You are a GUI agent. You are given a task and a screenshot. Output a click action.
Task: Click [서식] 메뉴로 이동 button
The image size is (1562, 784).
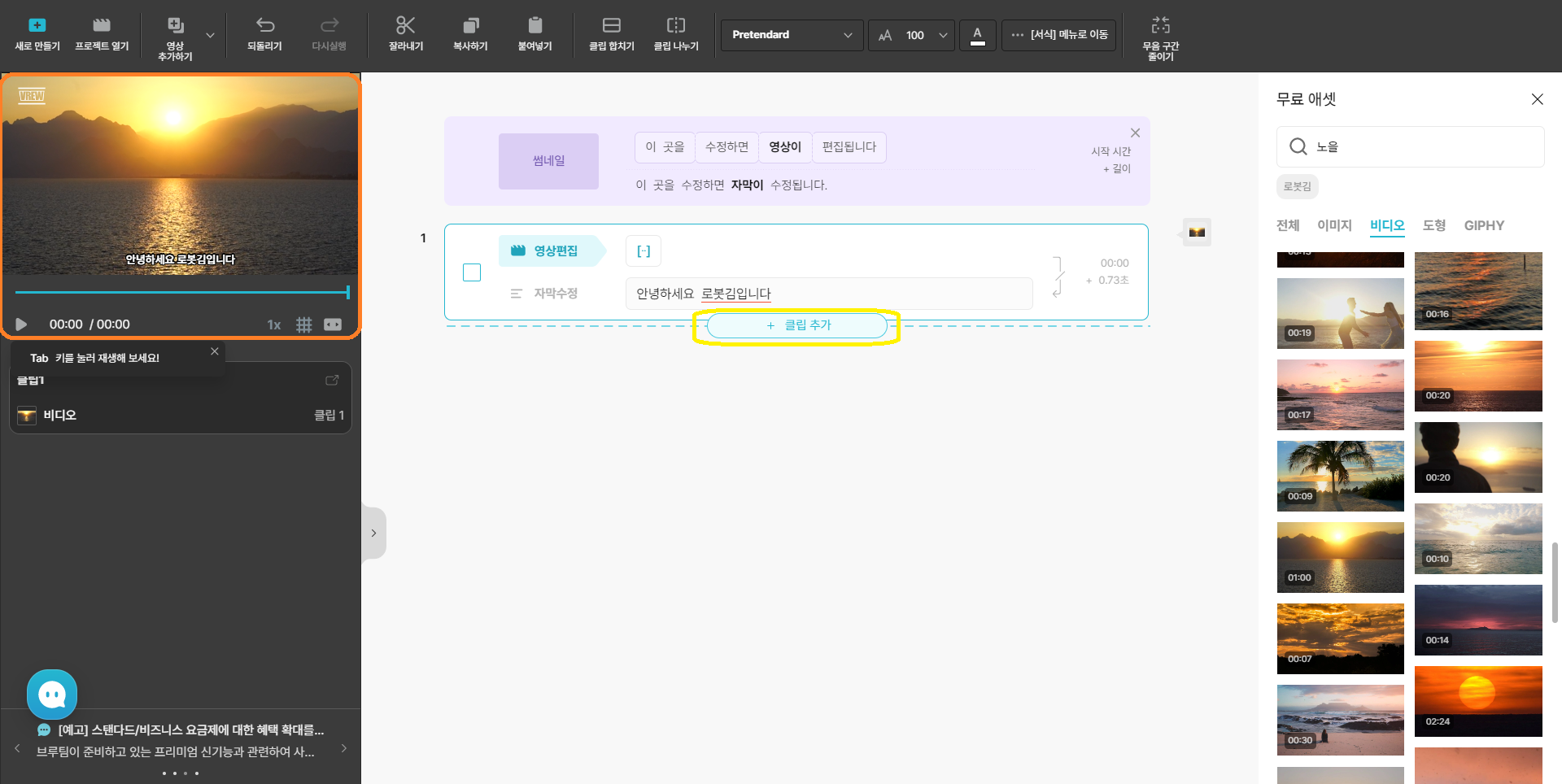tap(1059, 35)
